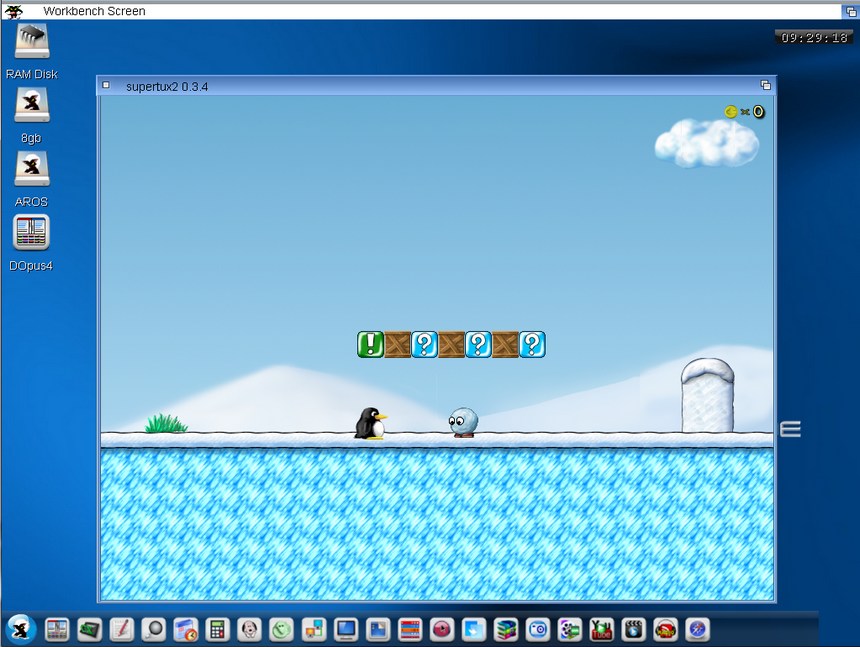Open the 8gb drive icon
This screenshot has height=647, width=860.
click(x=32, y=106)
